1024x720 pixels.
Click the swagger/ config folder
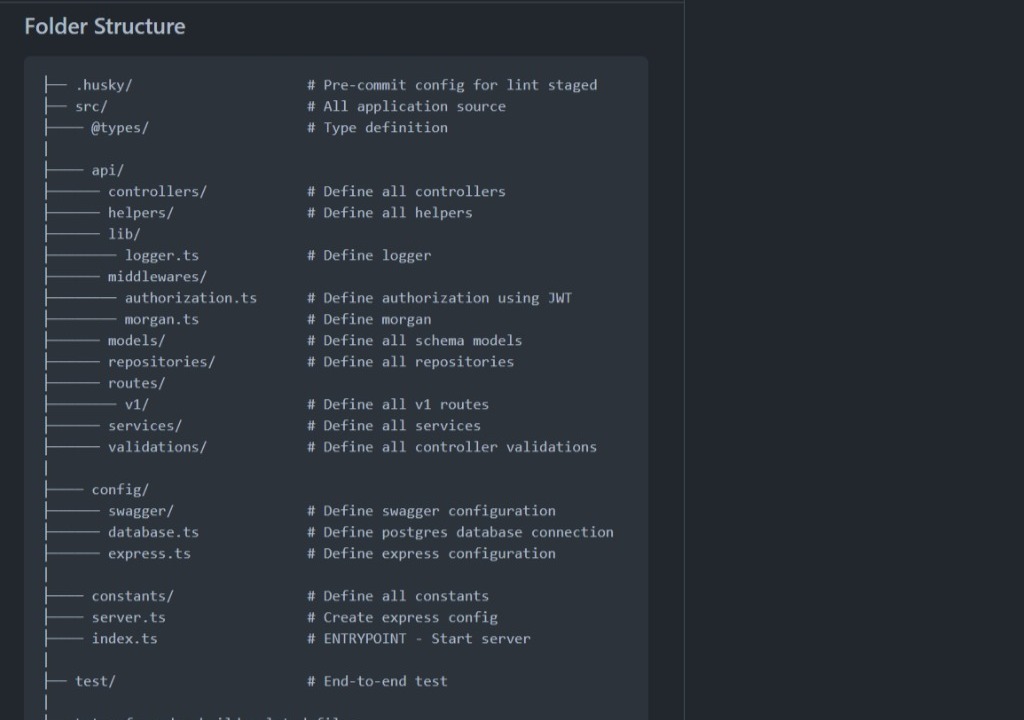click(141, 511)
